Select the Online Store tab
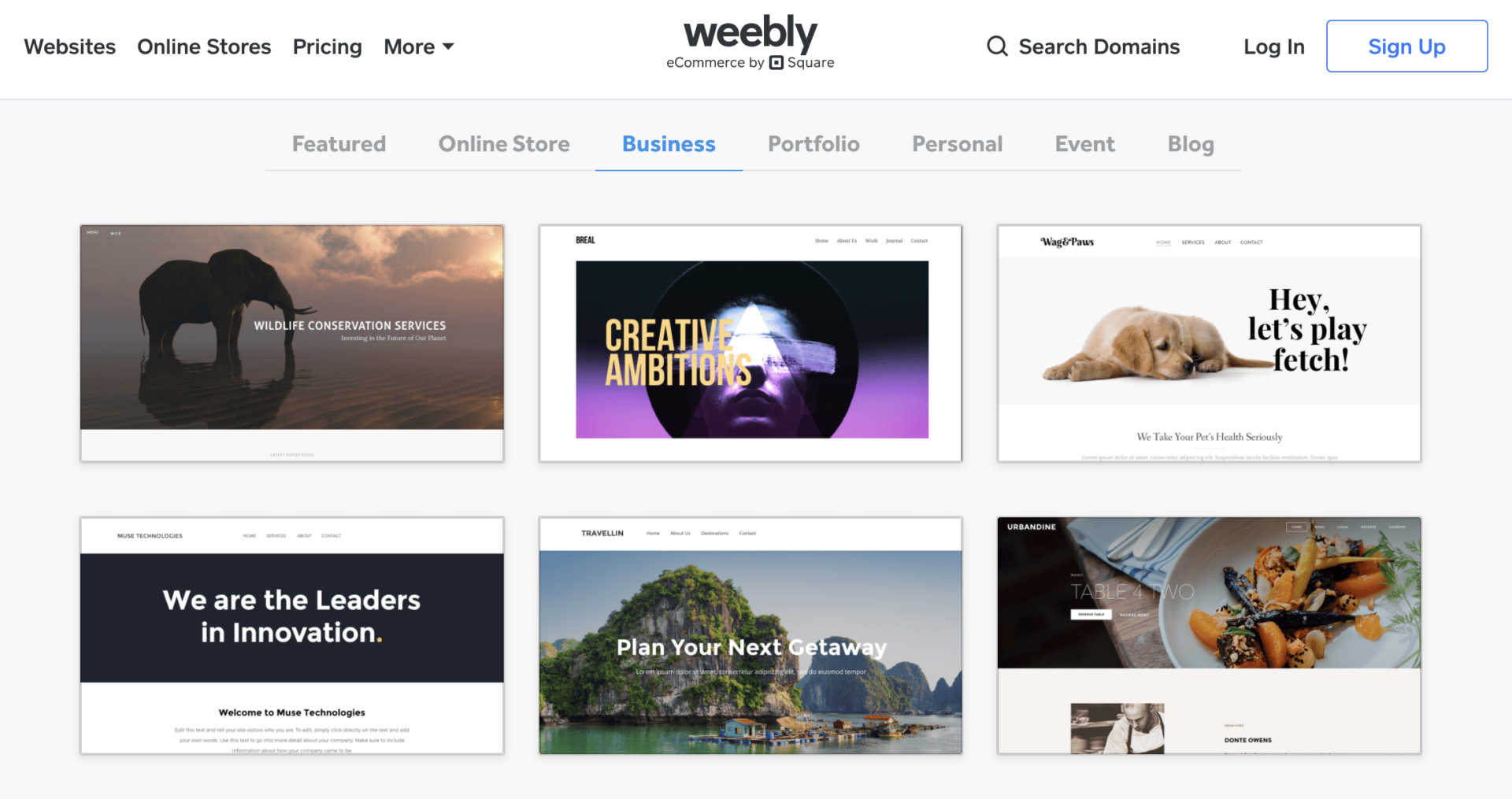 [504, 144]
